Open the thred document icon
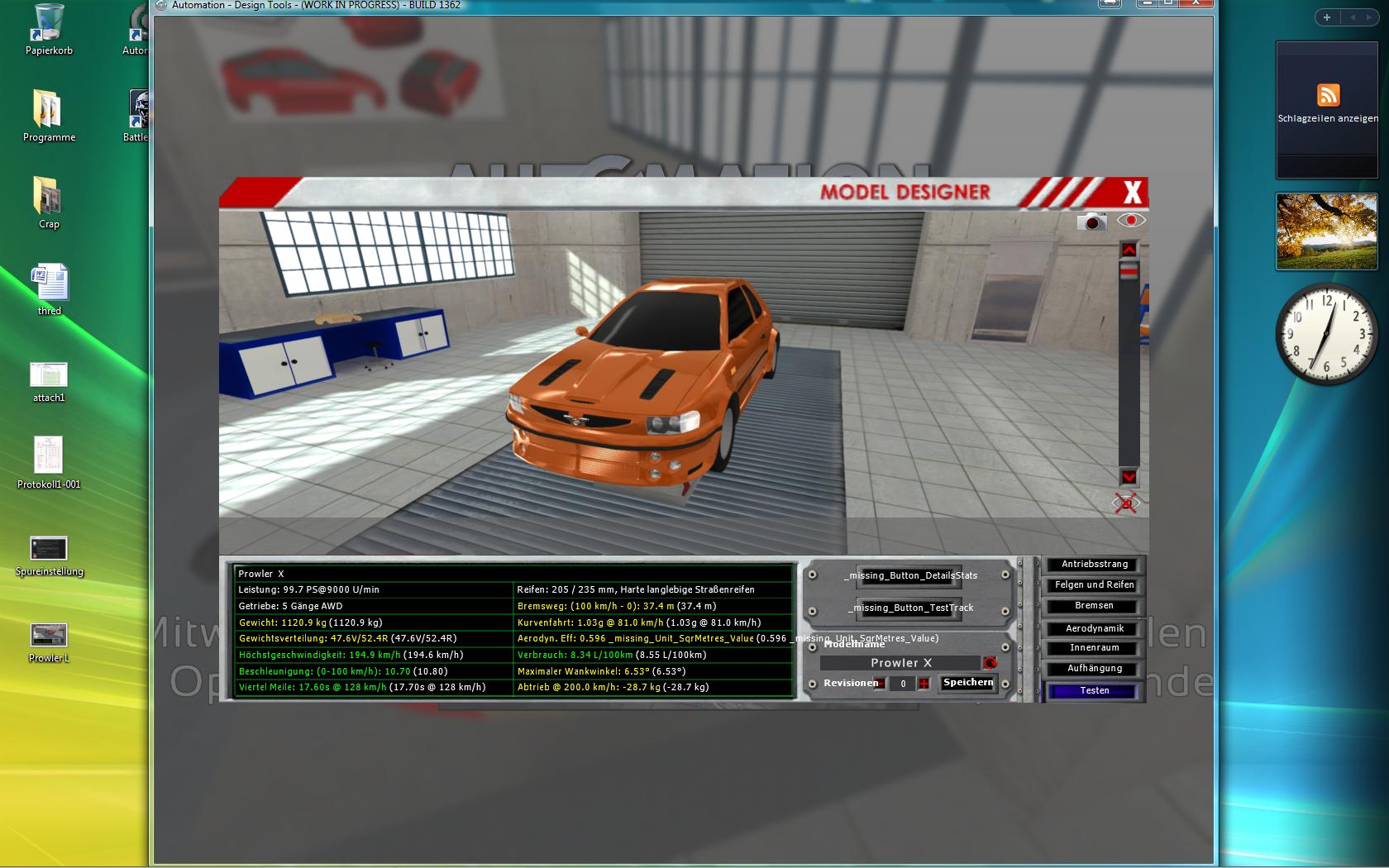This screenshot has width=1389, height=868. 49,289
